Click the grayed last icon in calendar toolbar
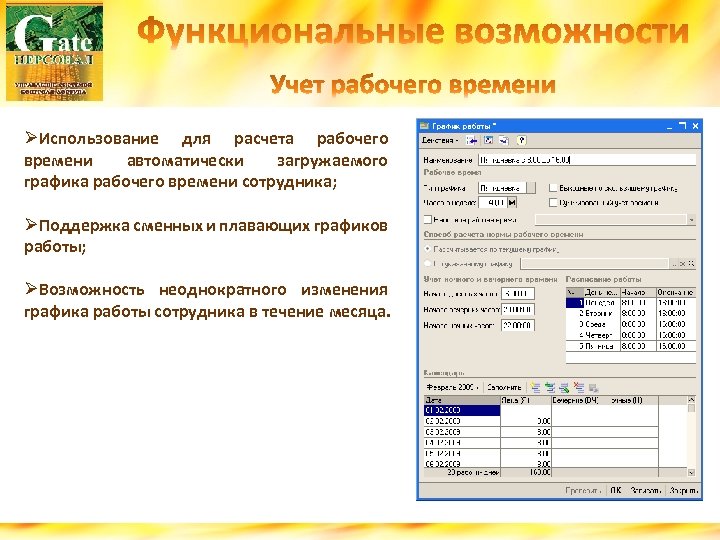The image size is (720, 540). 593,388
